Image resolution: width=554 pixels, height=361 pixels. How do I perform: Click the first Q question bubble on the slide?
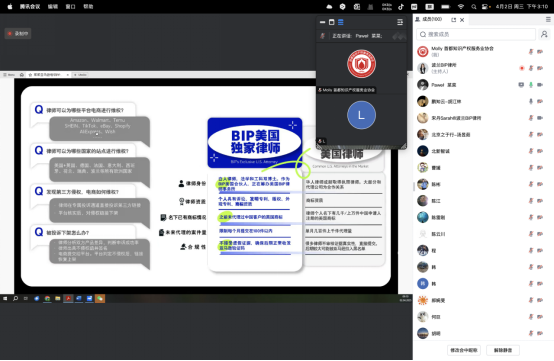84,110
